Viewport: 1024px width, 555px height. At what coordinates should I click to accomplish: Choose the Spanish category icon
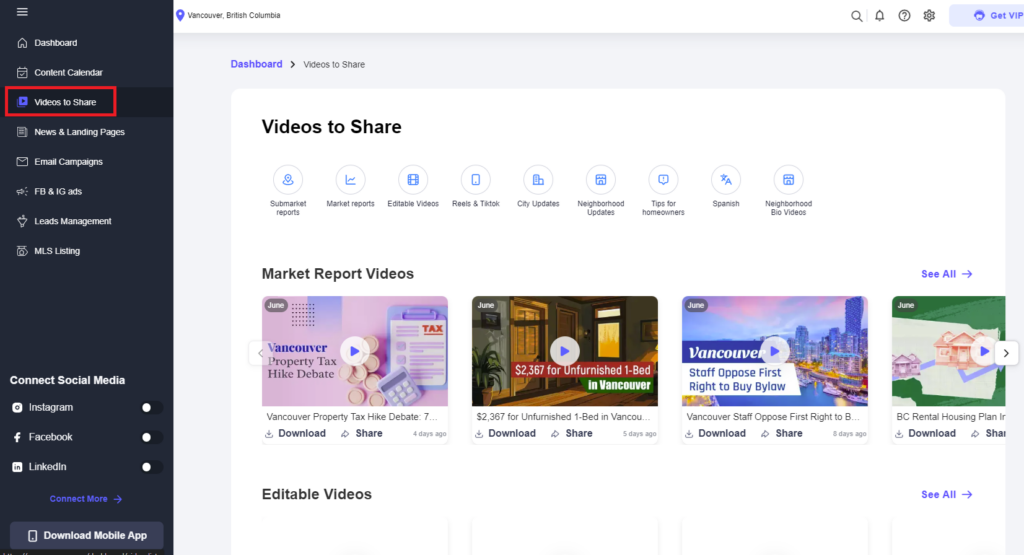(726, 180)
